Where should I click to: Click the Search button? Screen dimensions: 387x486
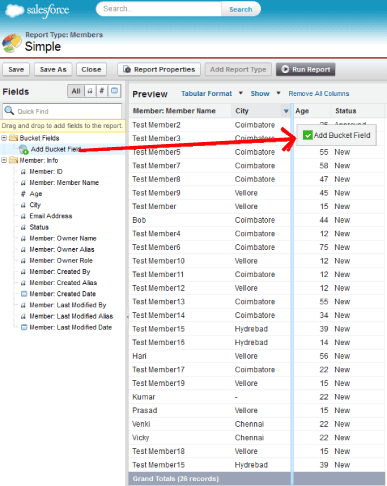(241, 9)
